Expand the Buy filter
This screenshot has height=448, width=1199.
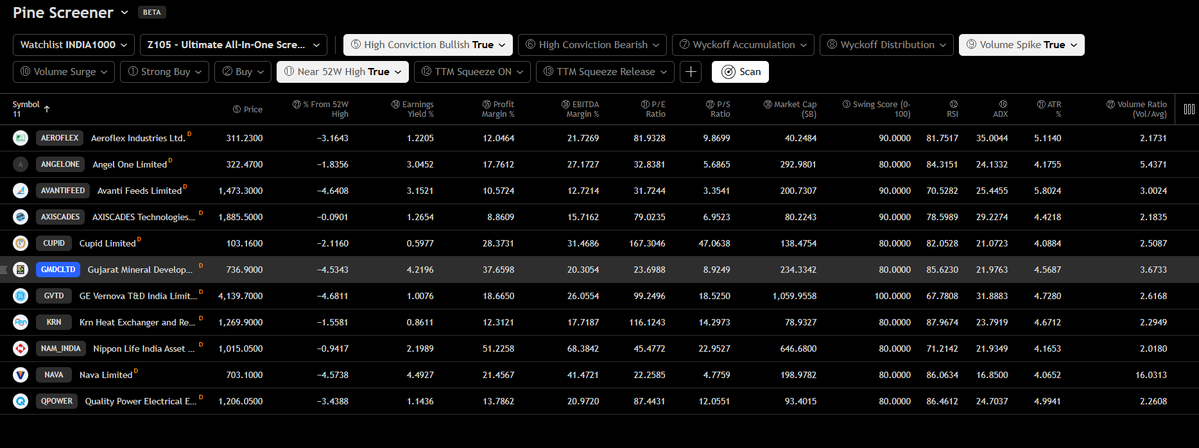pyautogui.click(x=242, y=72)
